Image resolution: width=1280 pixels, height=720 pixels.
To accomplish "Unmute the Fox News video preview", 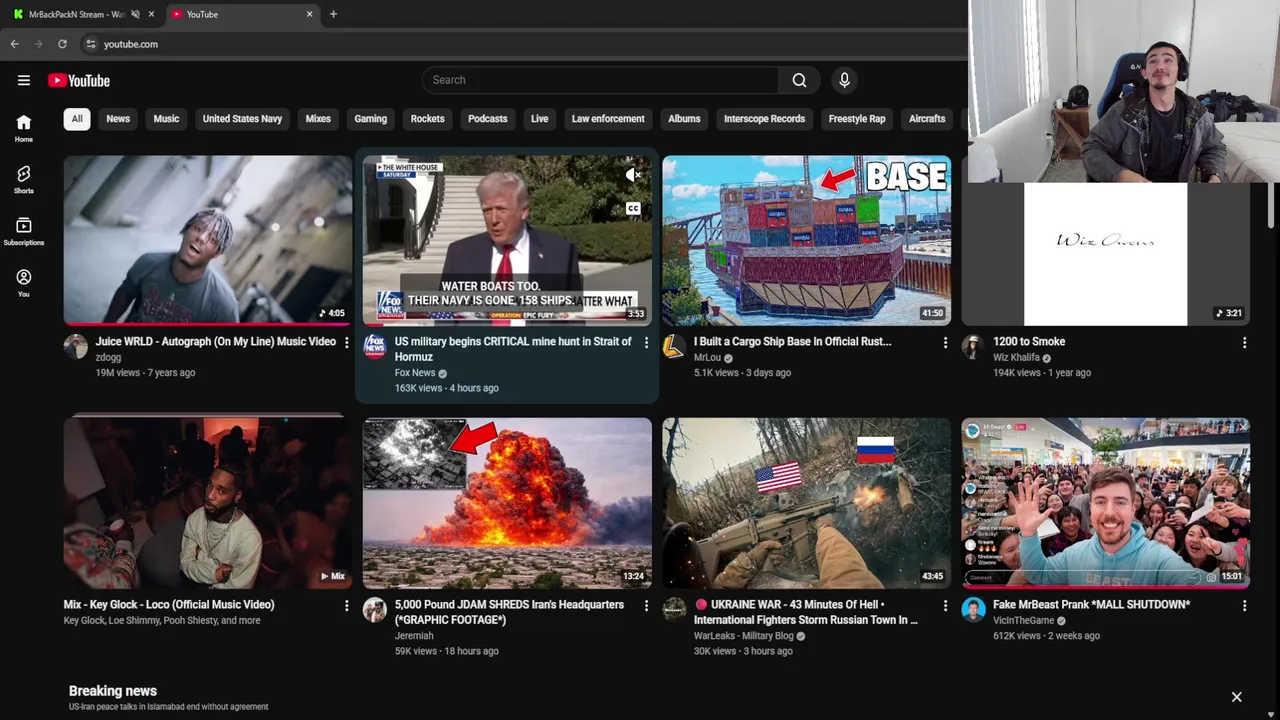I will (x=633, y=175).
